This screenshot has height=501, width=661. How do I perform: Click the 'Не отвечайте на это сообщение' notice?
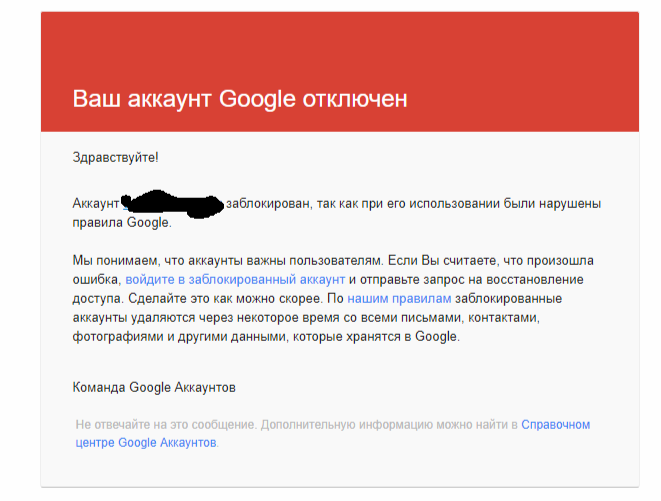click(x=165, y=424)
